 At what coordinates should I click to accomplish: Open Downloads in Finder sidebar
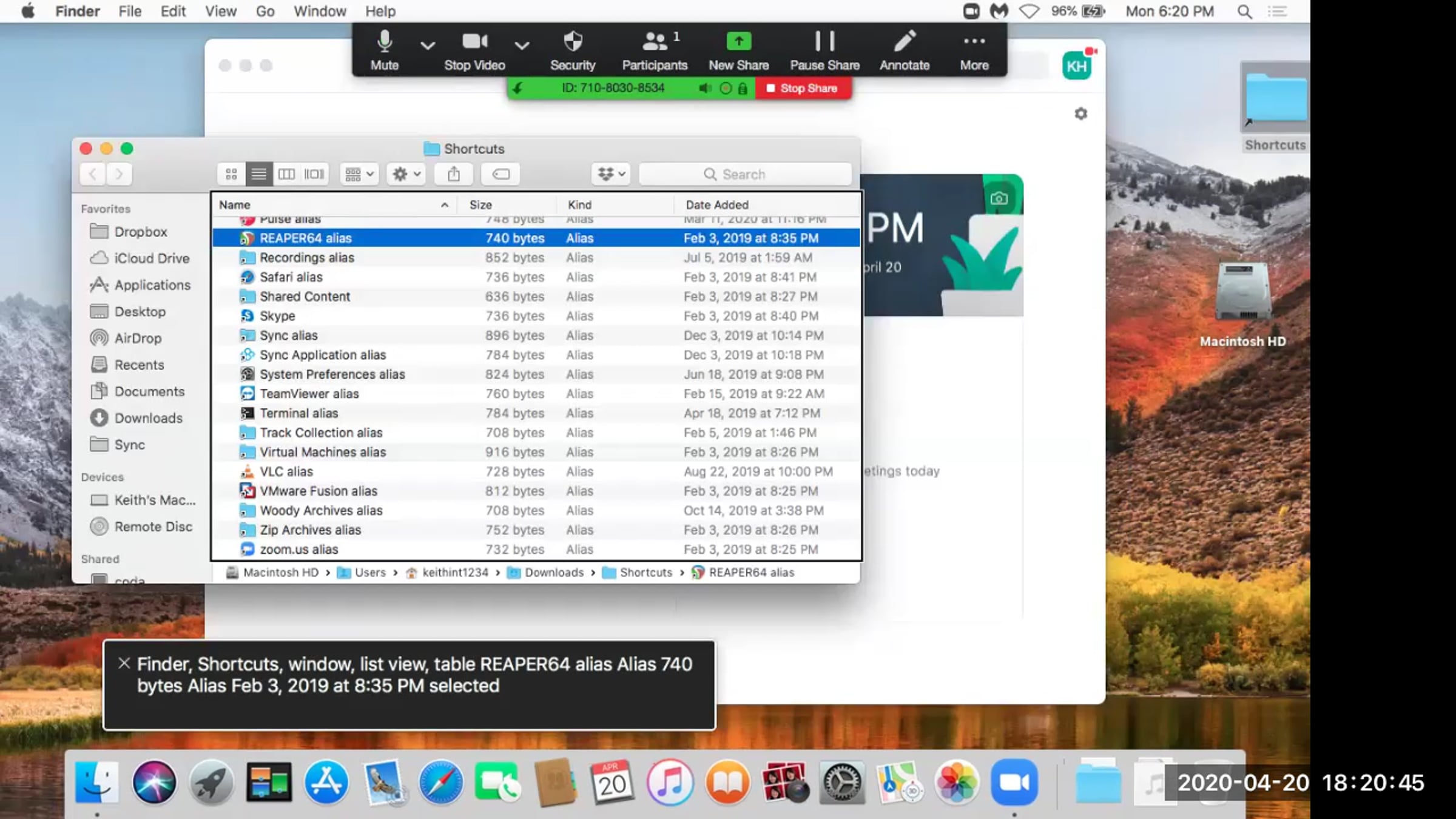[x=148, y=418]
